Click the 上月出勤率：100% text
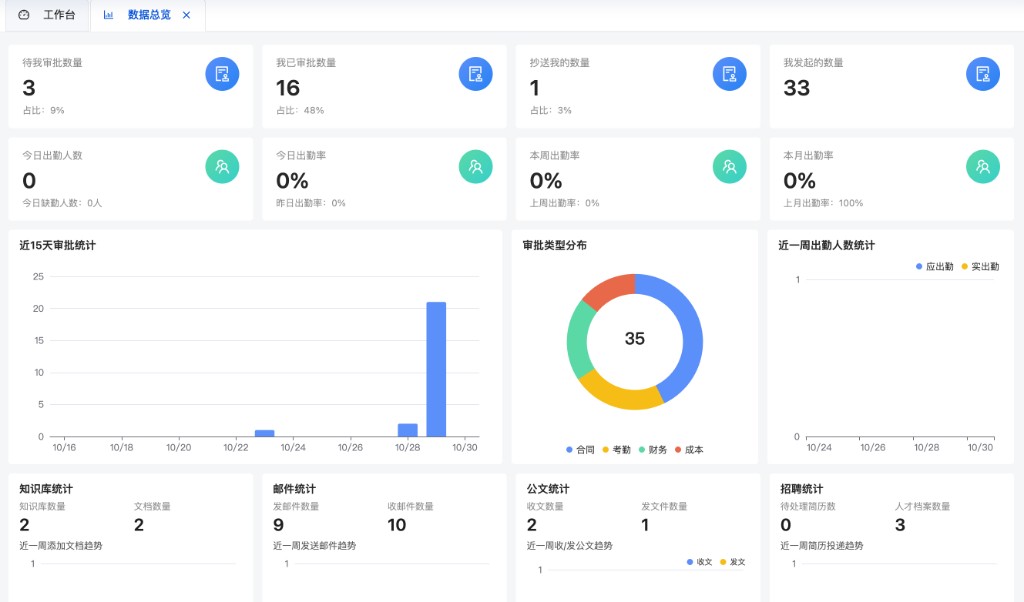Image resolution: width=1024 pixels, height=602 pixels. click(x=824, y=203)
